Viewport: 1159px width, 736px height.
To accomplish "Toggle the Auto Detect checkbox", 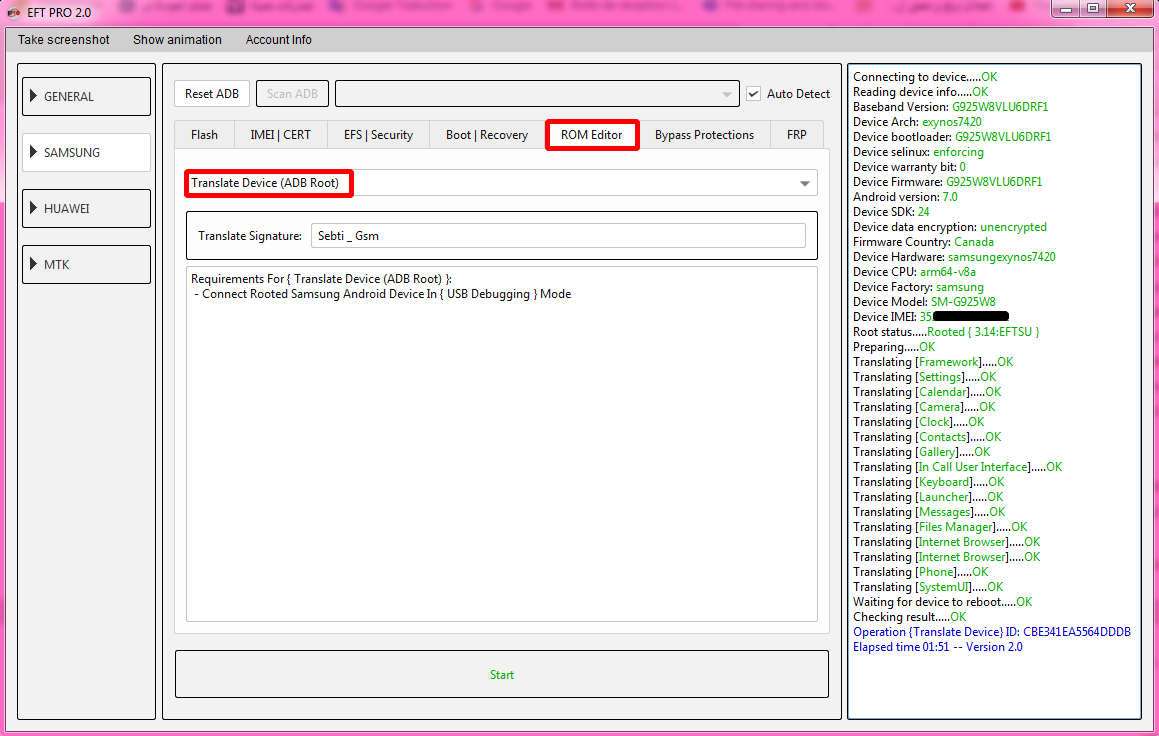I will pyautogui.click(x=754, y=94).
